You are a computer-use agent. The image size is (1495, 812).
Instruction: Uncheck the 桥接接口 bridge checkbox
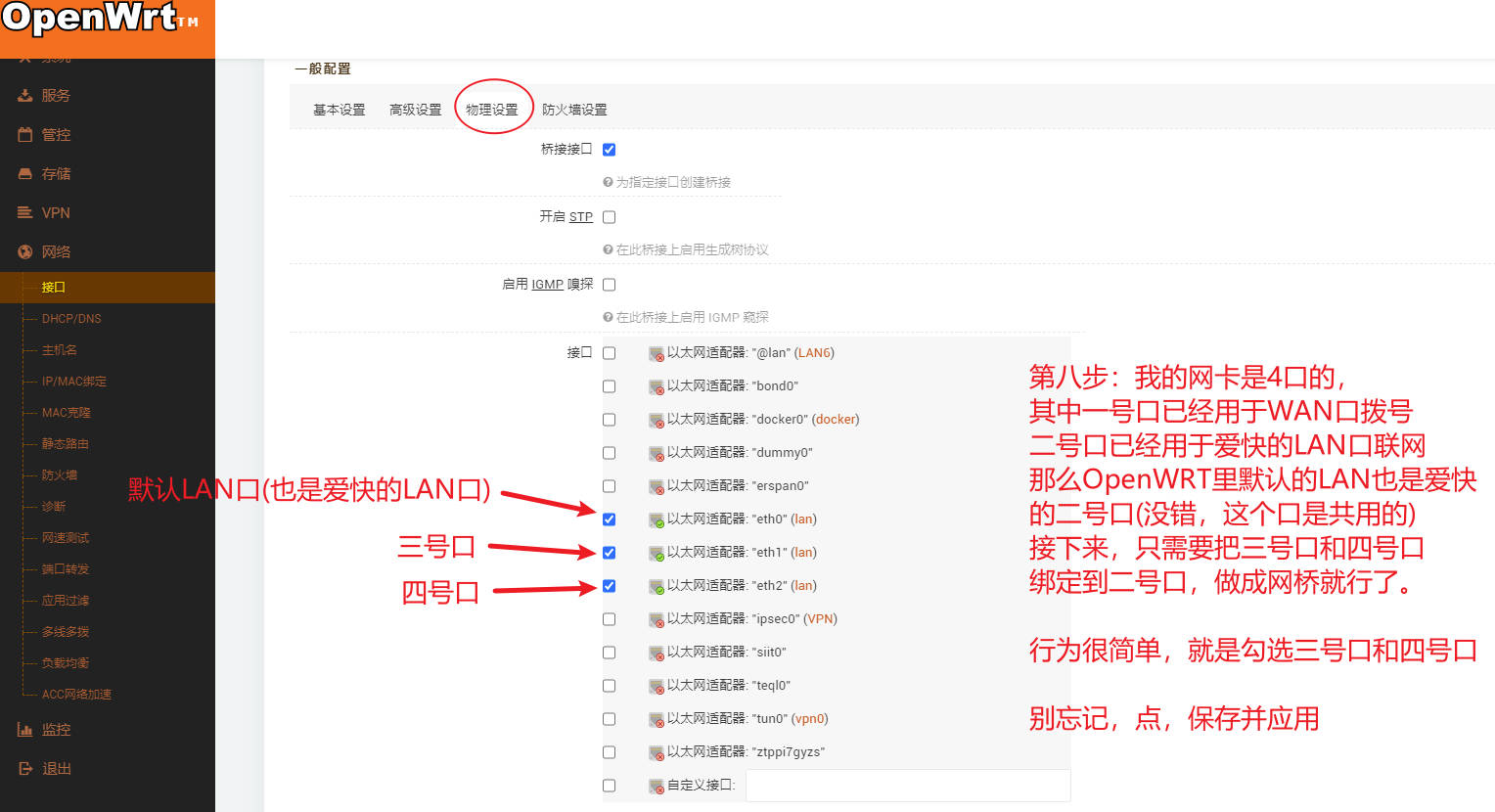coord(609,150)
